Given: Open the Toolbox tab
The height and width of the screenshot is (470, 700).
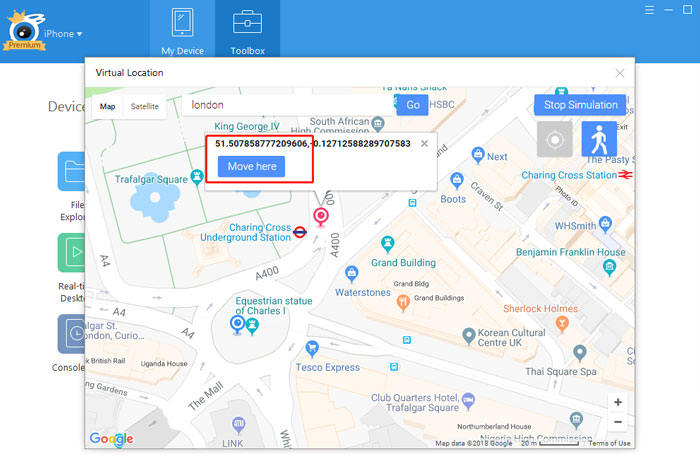Looking at the screenshot, I should point(247,30).
